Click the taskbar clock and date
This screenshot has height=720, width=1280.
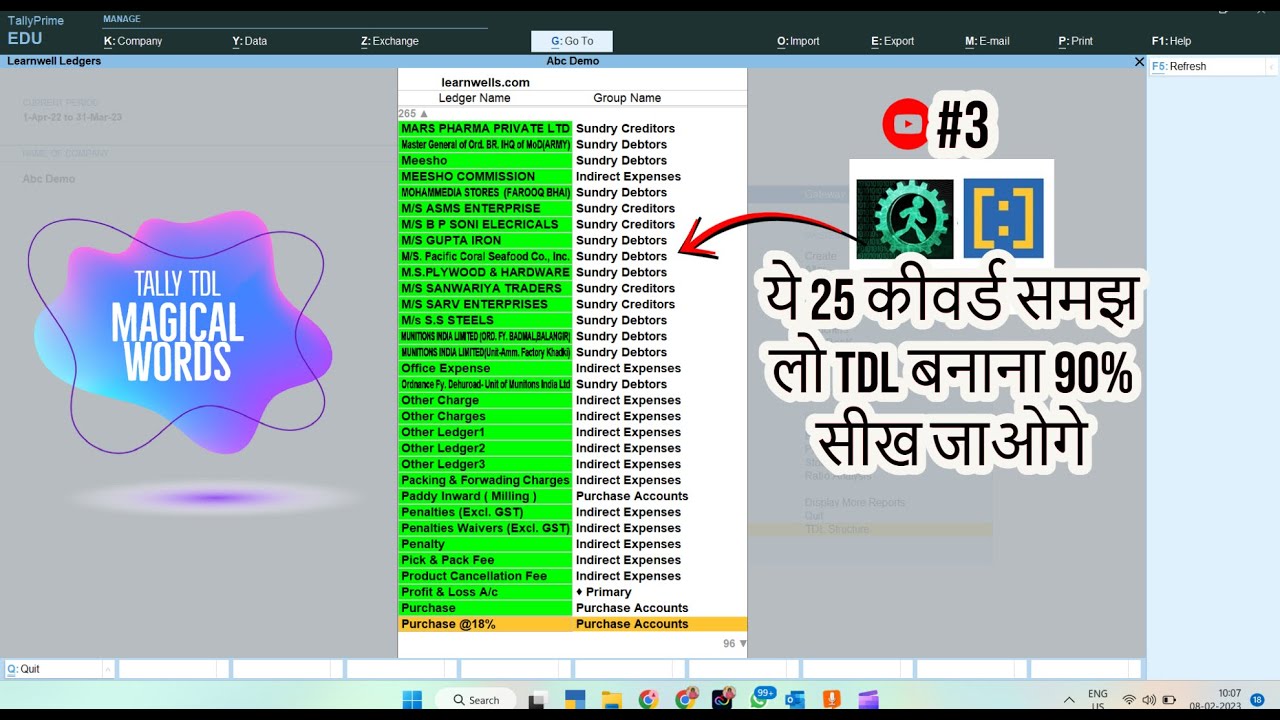coord(1215,700)
